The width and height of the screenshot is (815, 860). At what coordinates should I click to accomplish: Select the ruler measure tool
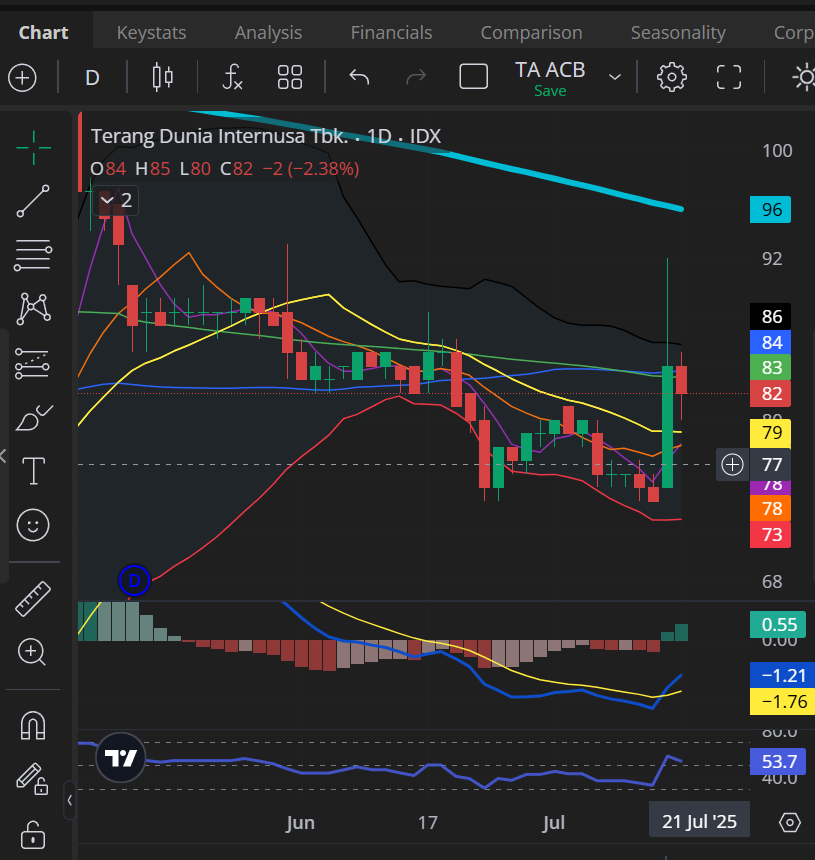[33, 599]
